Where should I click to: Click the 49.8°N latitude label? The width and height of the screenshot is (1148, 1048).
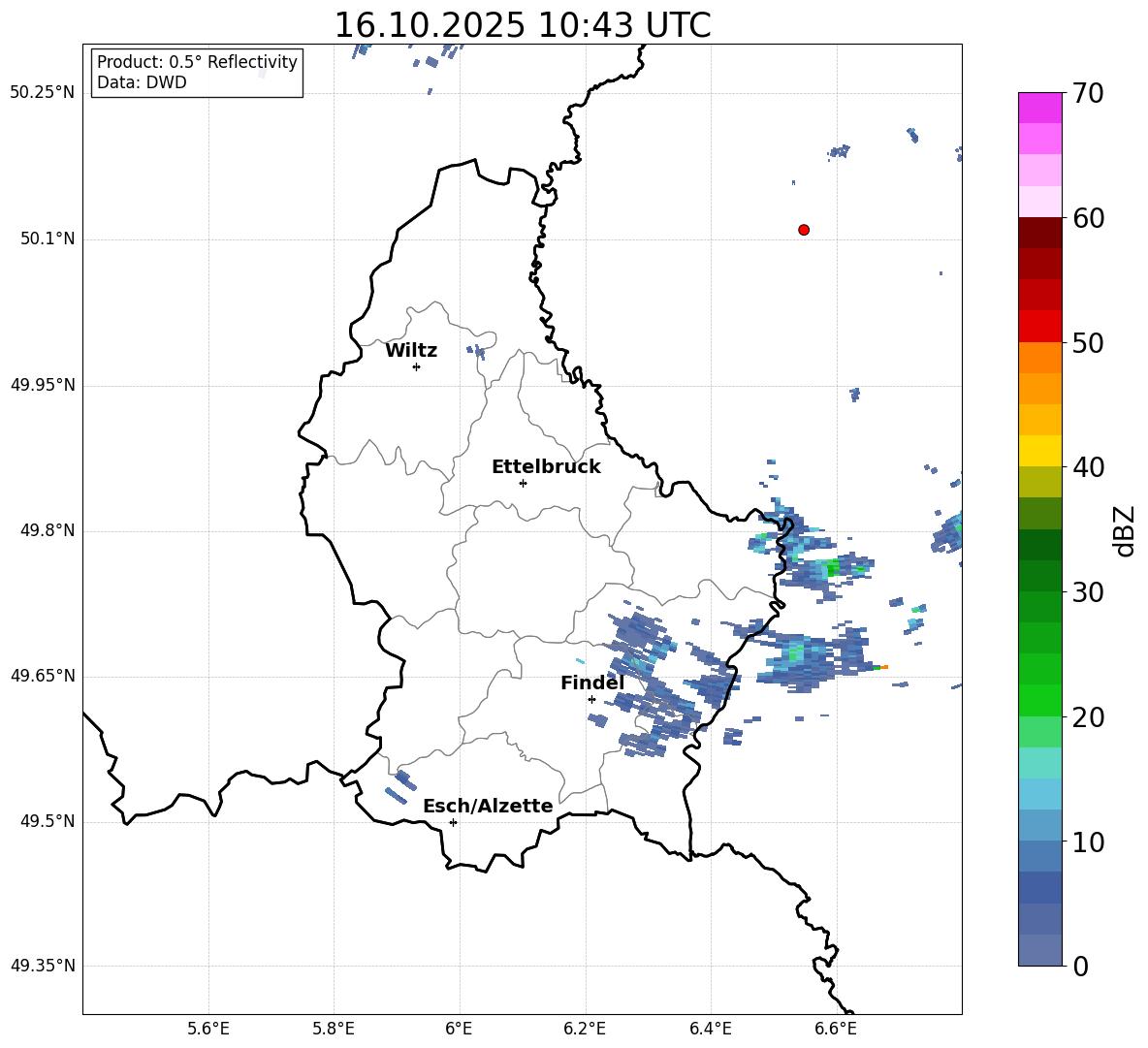[48, 530]
